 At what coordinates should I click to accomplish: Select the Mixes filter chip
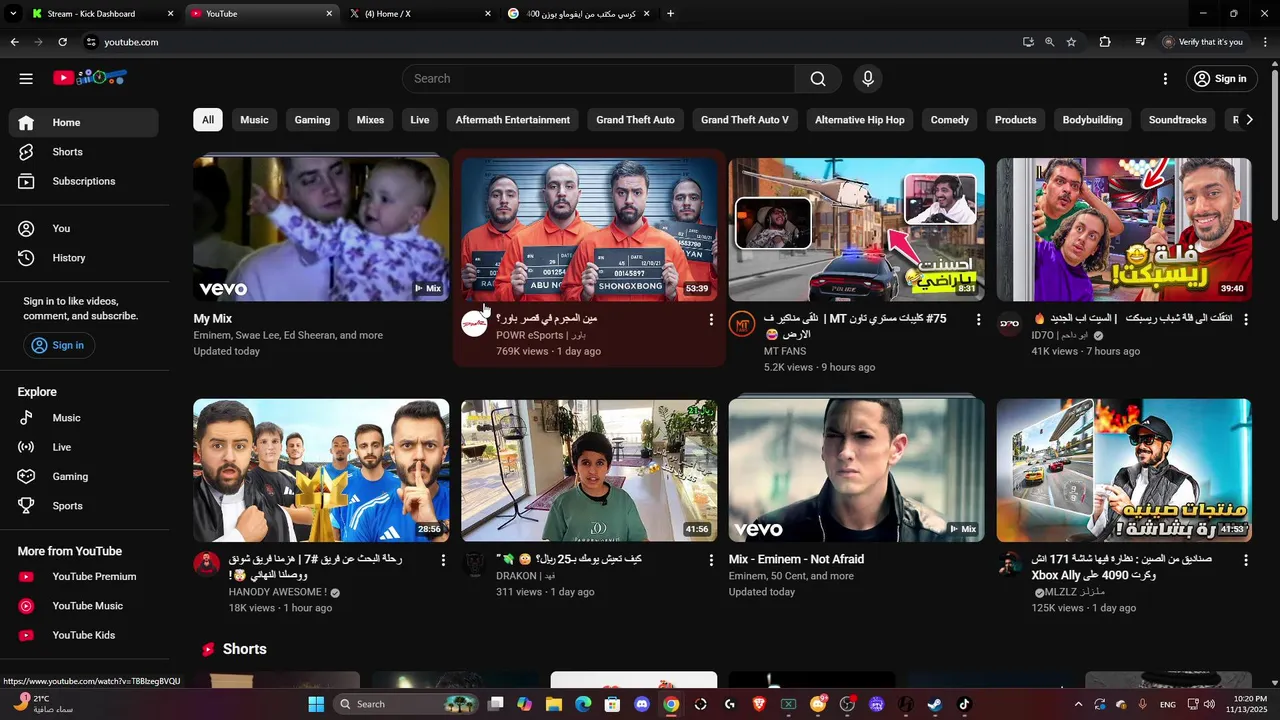pos(370,120)
